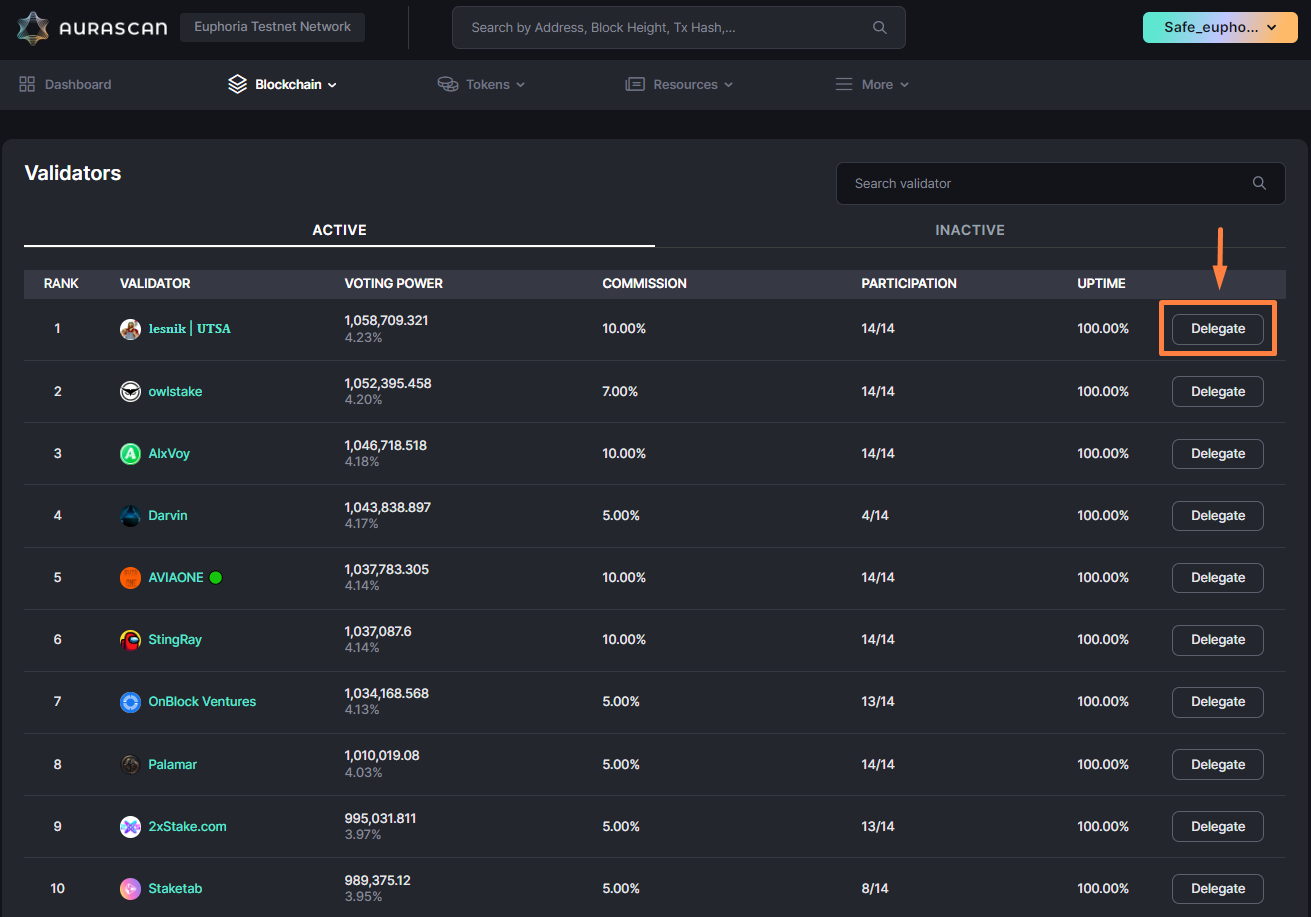Delegate to lesnik | UTSA
1311x917 pixels.
tap(1218, 329)
